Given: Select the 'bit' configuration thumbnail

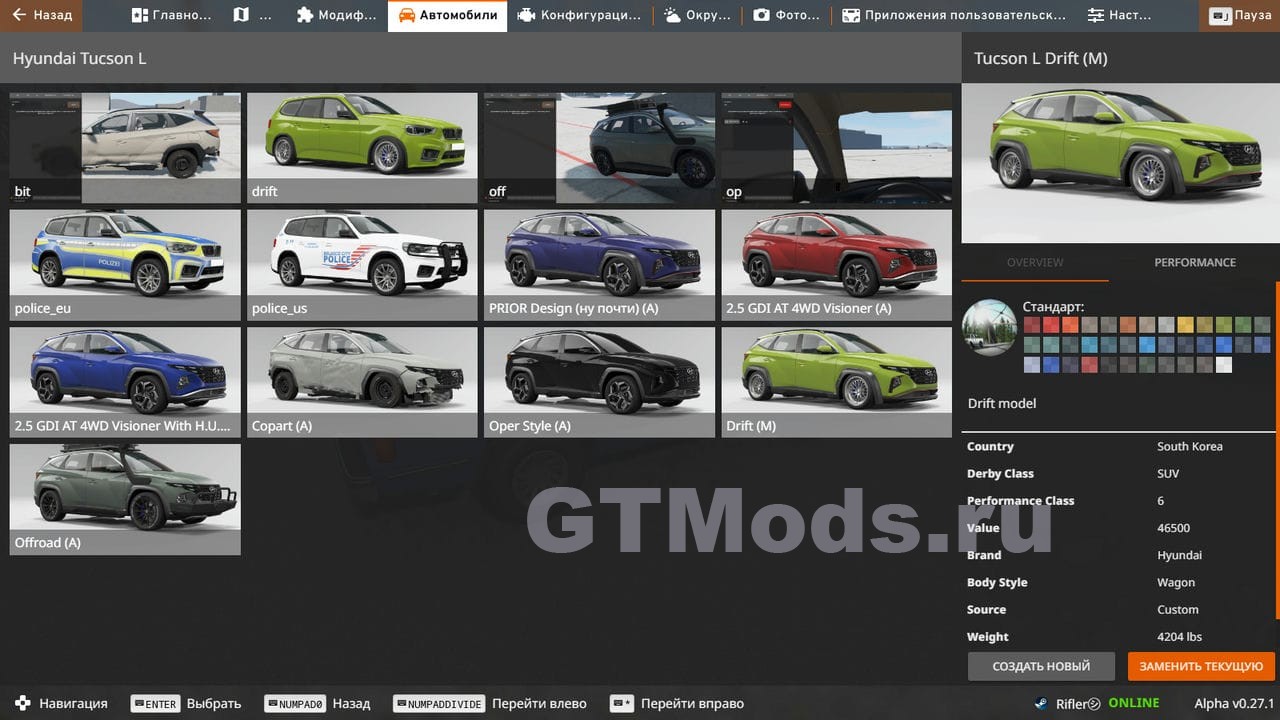Looking at the screenshot, I should (x=125, y=148).
